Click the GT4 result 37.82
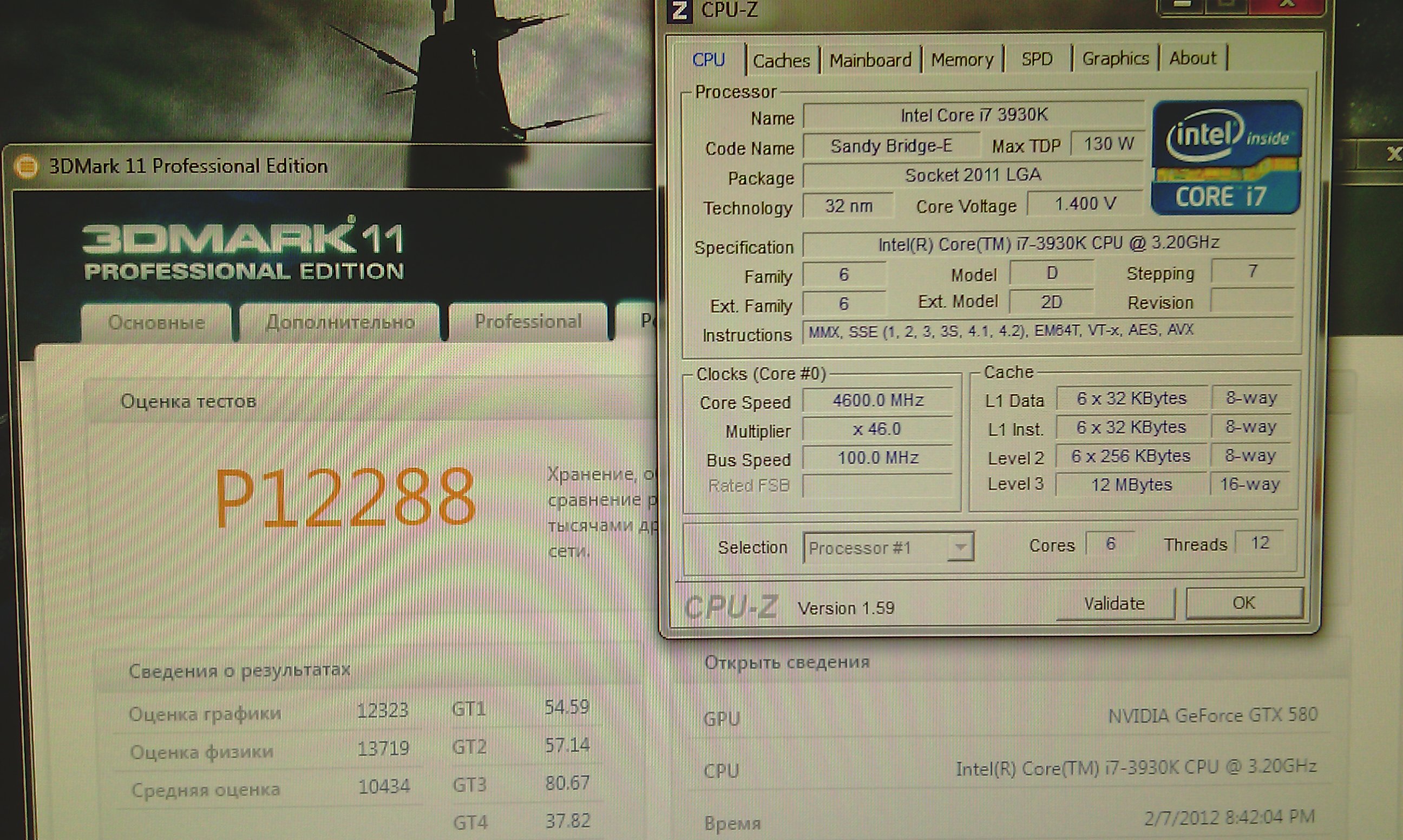Image resolution: width=1403 pixels, height=840 pixels. 568,820
